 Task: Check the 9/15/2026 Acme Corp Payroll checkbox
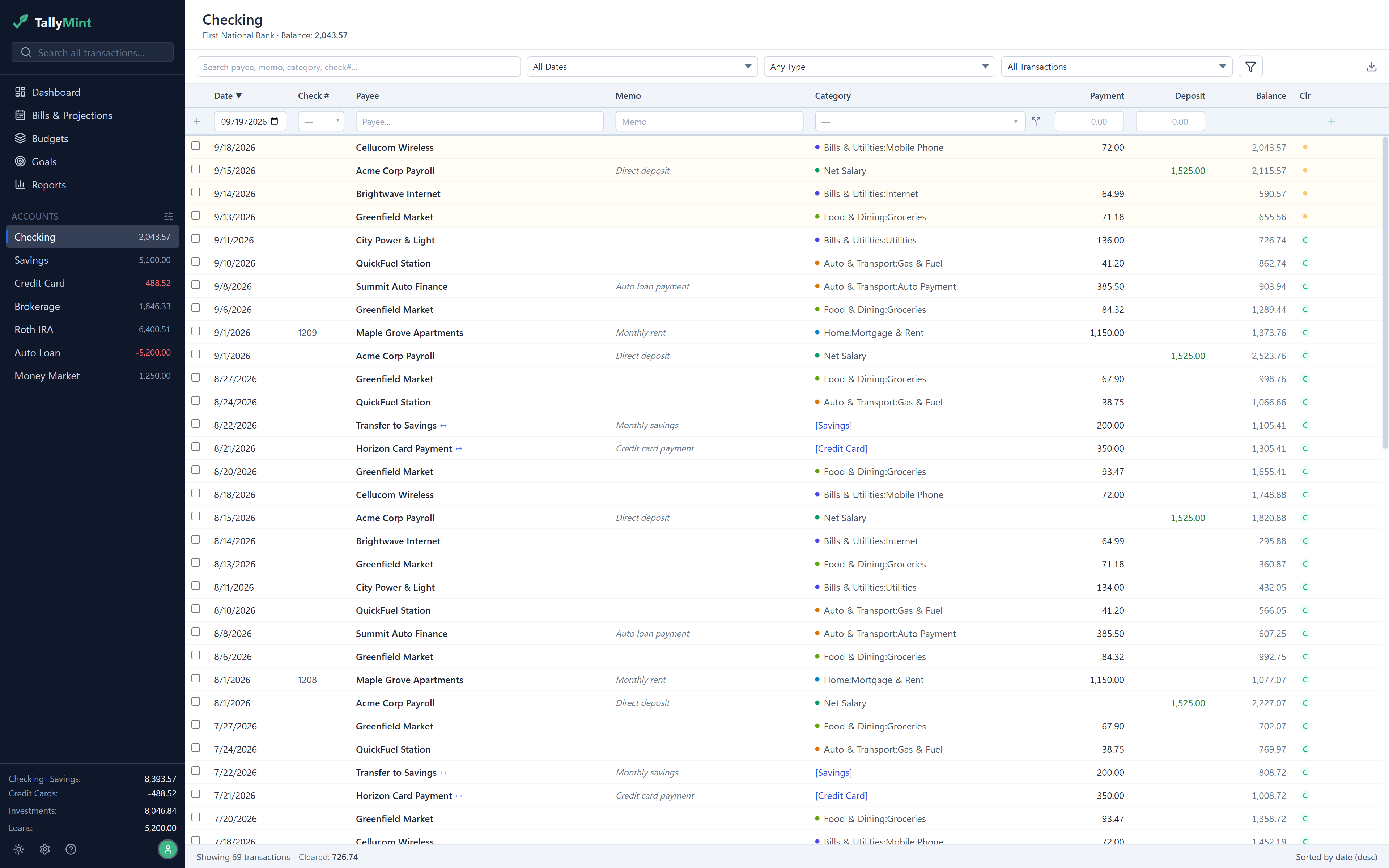[196, 169]
